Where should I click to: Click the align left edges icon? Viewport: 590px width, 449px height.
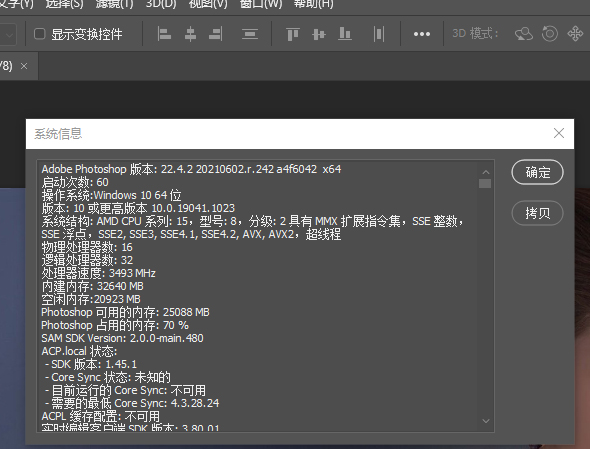point(164,34)
